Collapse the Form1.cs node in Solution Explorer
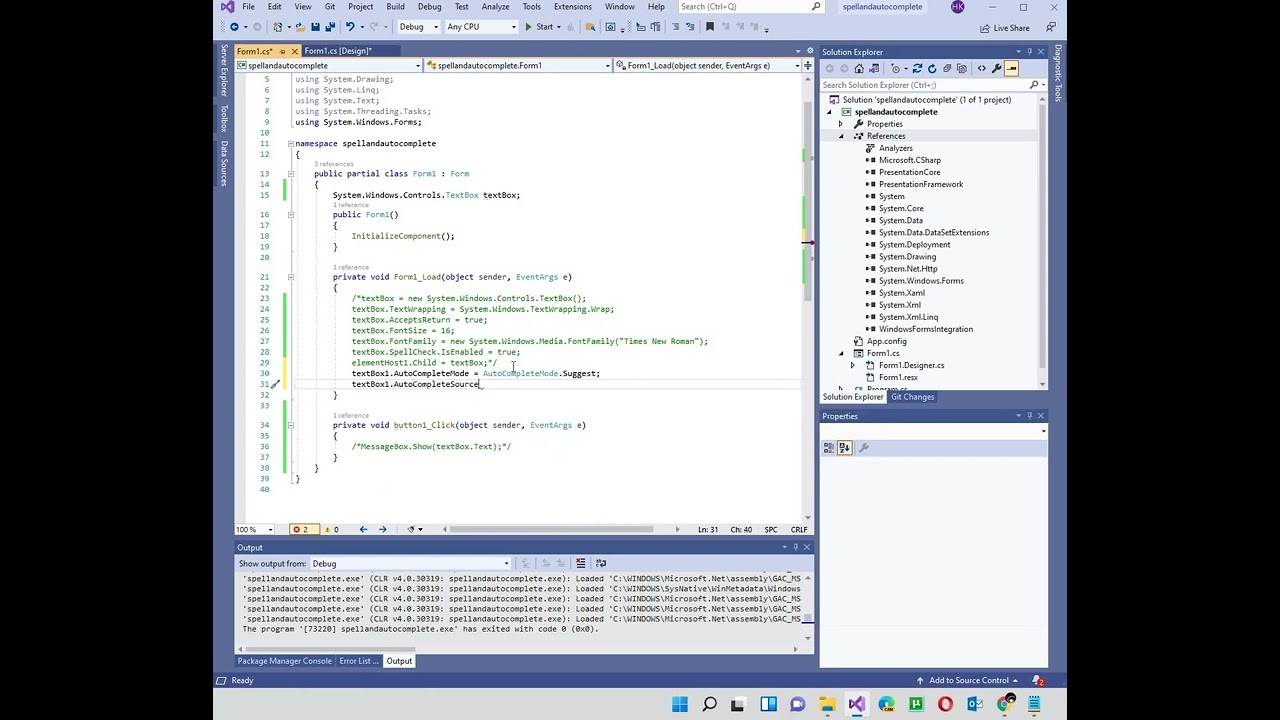The width and height of the screenshot is (1280, 720). click(841, 353)
